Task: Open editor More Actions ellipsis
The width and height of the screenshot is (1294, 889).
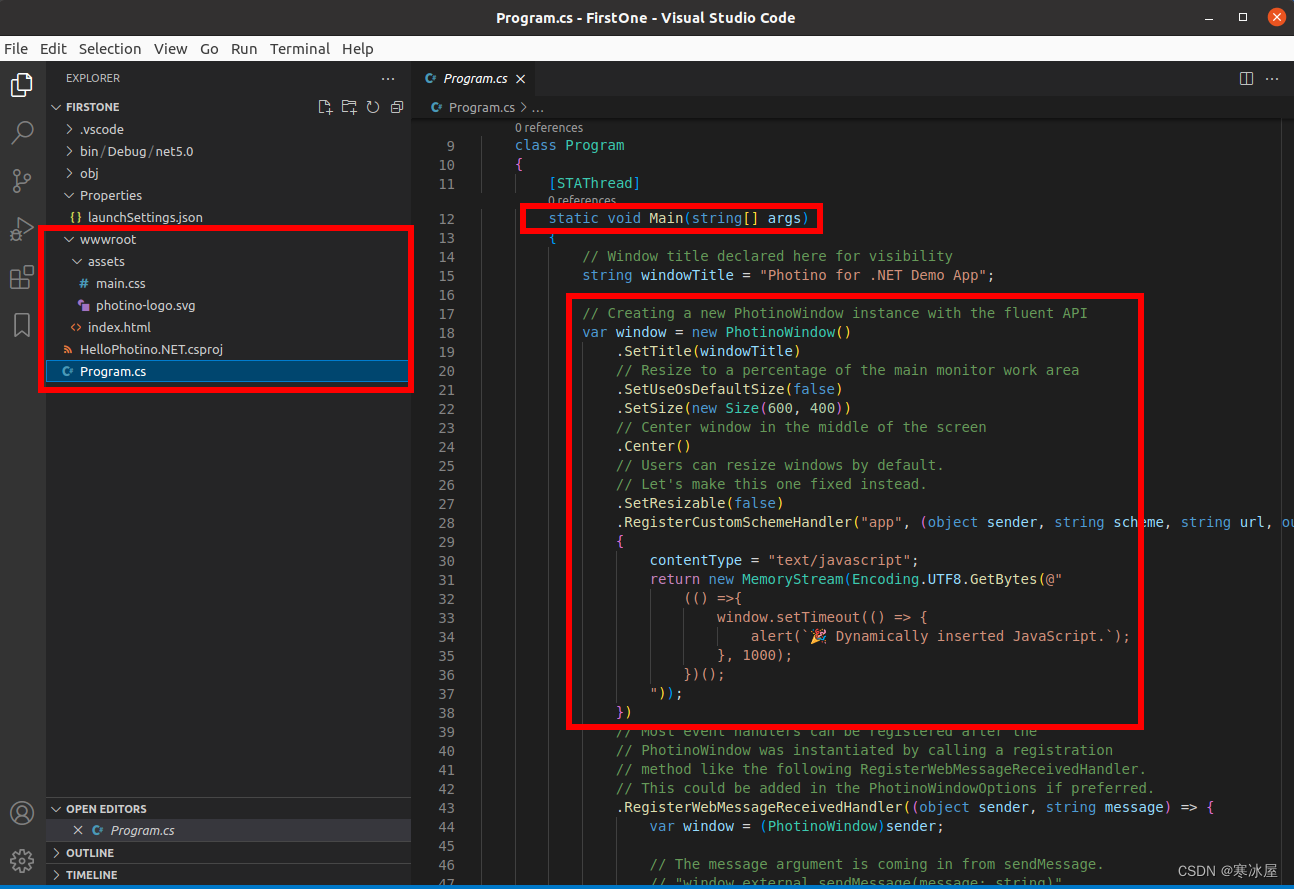Action: 1272,78
